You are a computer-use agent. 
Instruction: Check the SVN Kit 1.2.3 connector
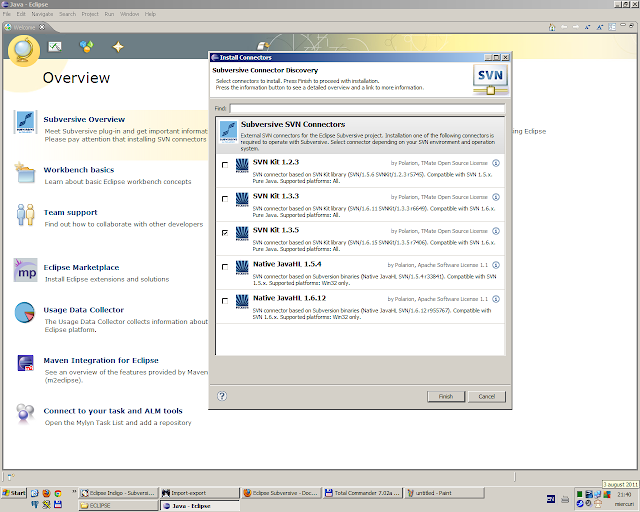point(225,165)
